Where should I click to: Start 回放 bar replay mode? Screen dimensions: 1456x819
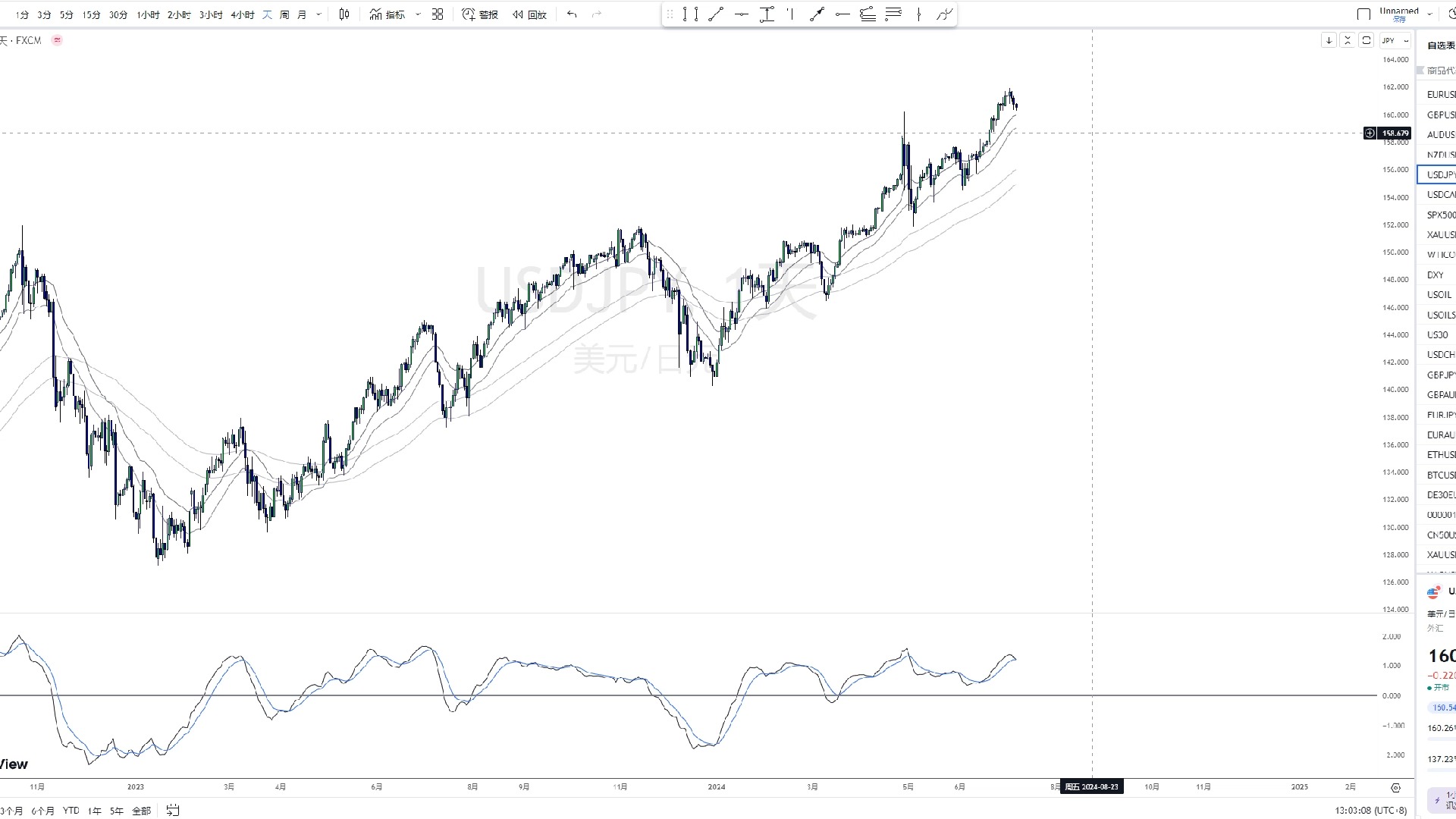click(x=529, y=14)
